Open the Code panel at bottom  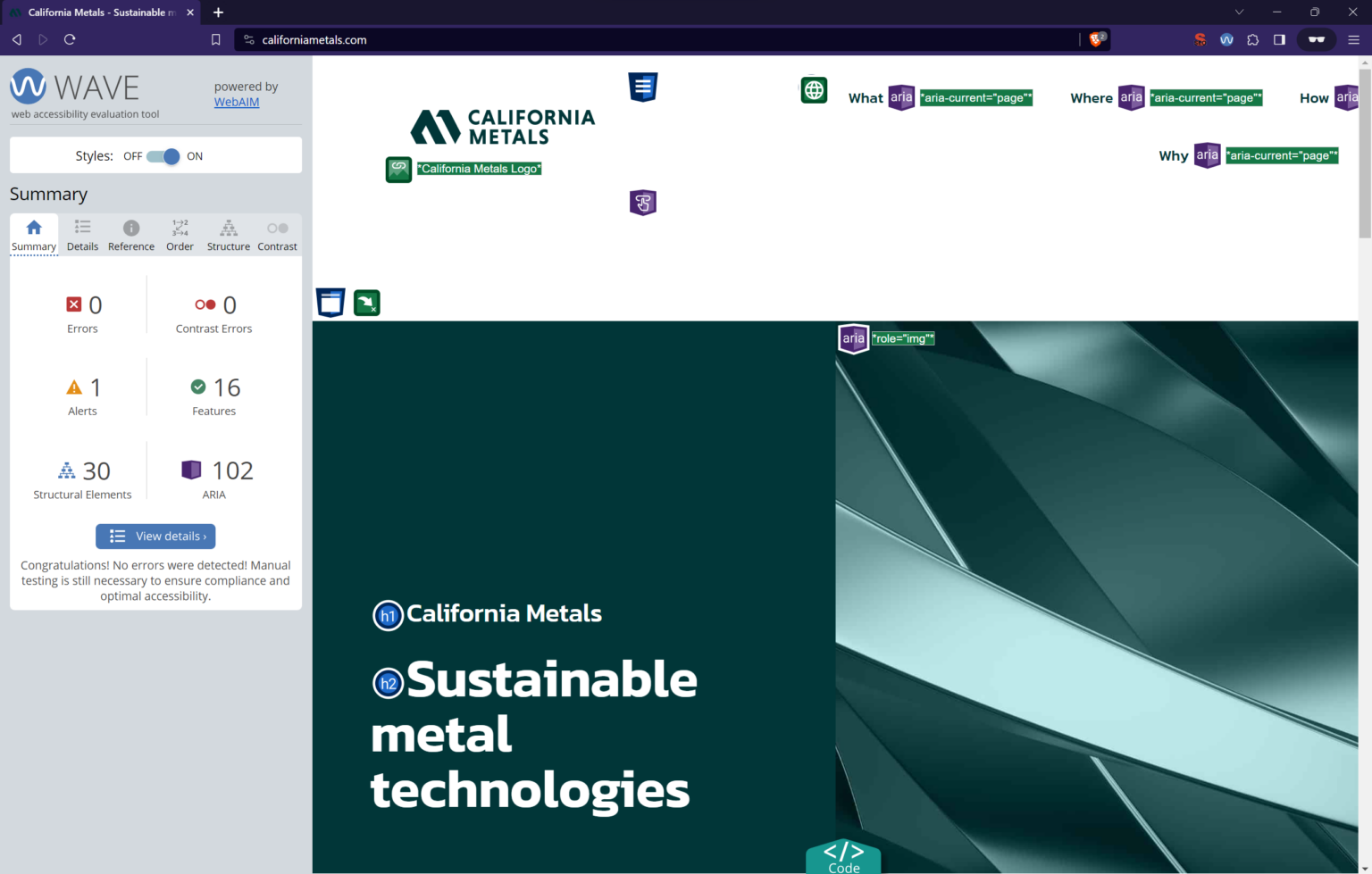click(x=843, y=857)
